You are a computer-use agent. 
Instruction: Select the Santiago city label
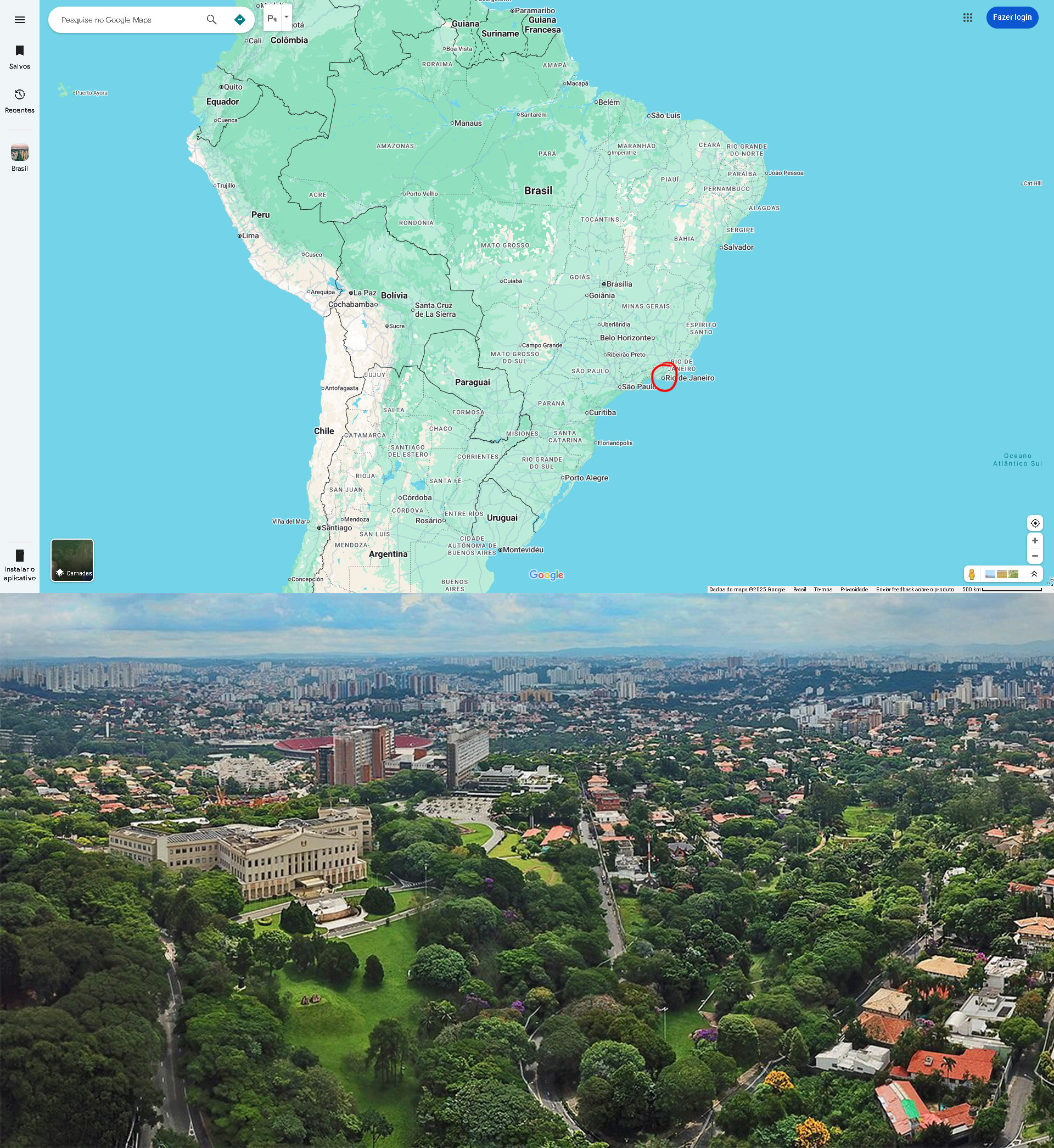click(x=337, y=528)
